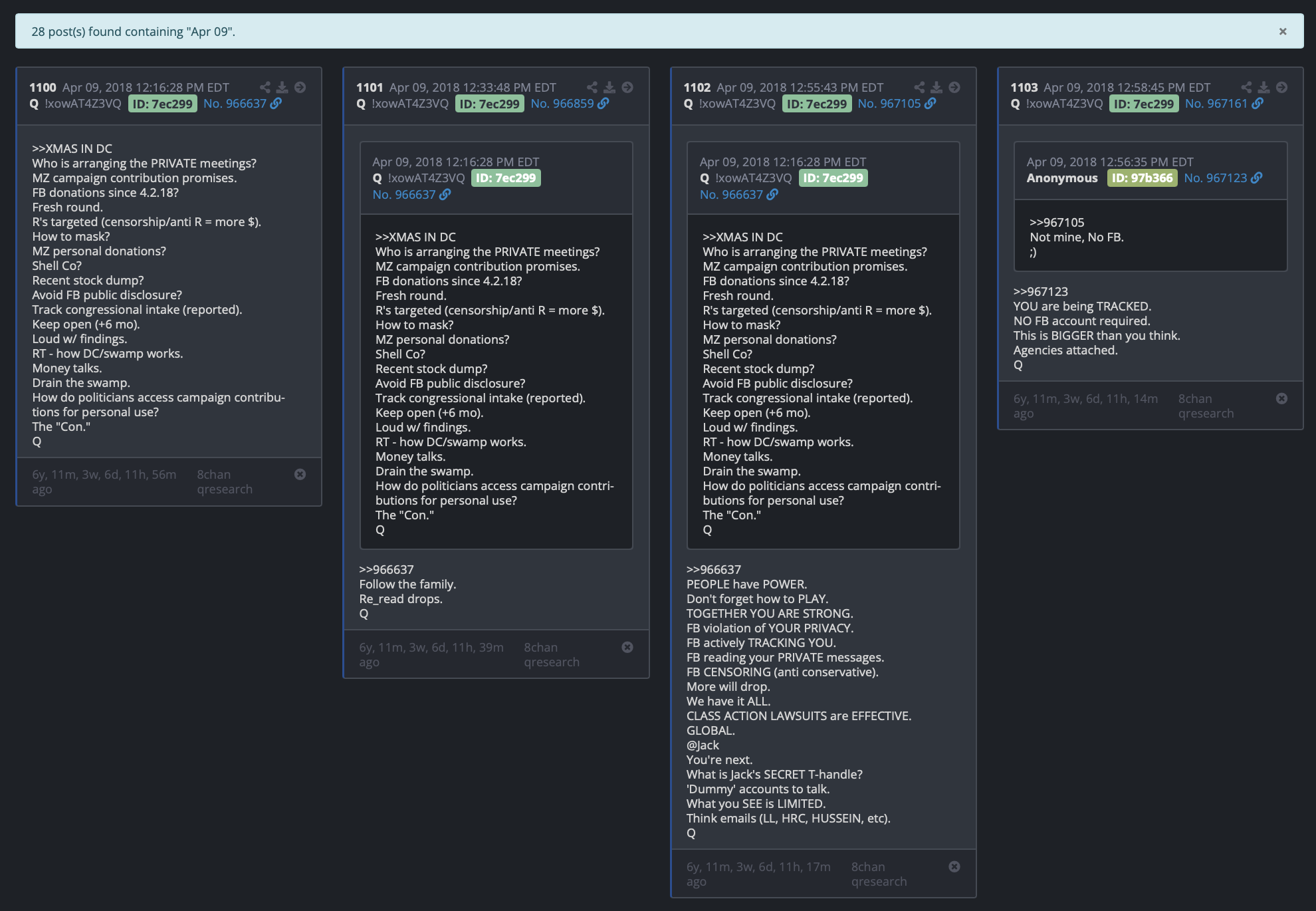
Task: Click ID: 97b366 badge on Anonymous post
Action: coord(1142,178)
